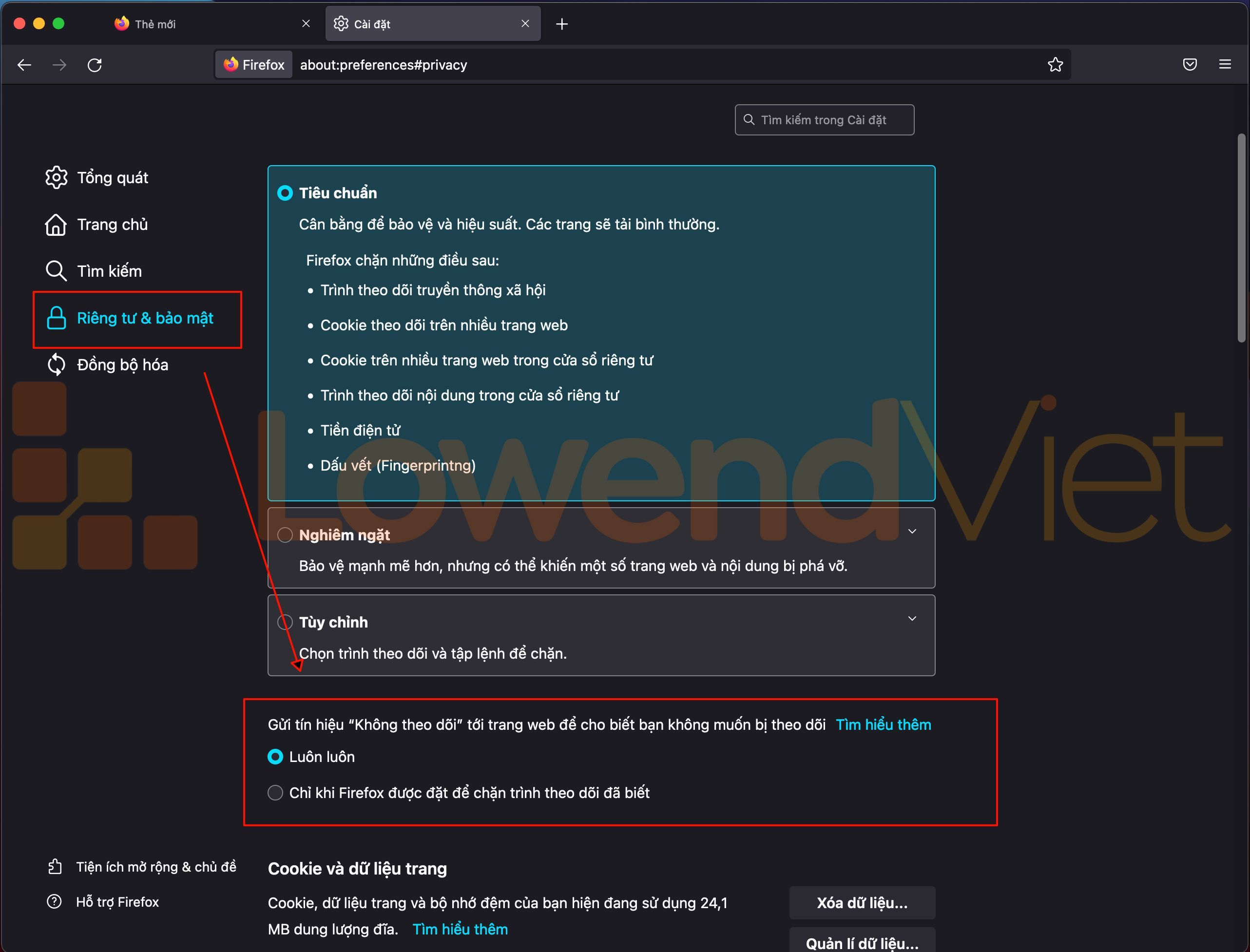Click the page vertical scrollbar
The image size is (1250, 952).
(x=1242, y=238)
